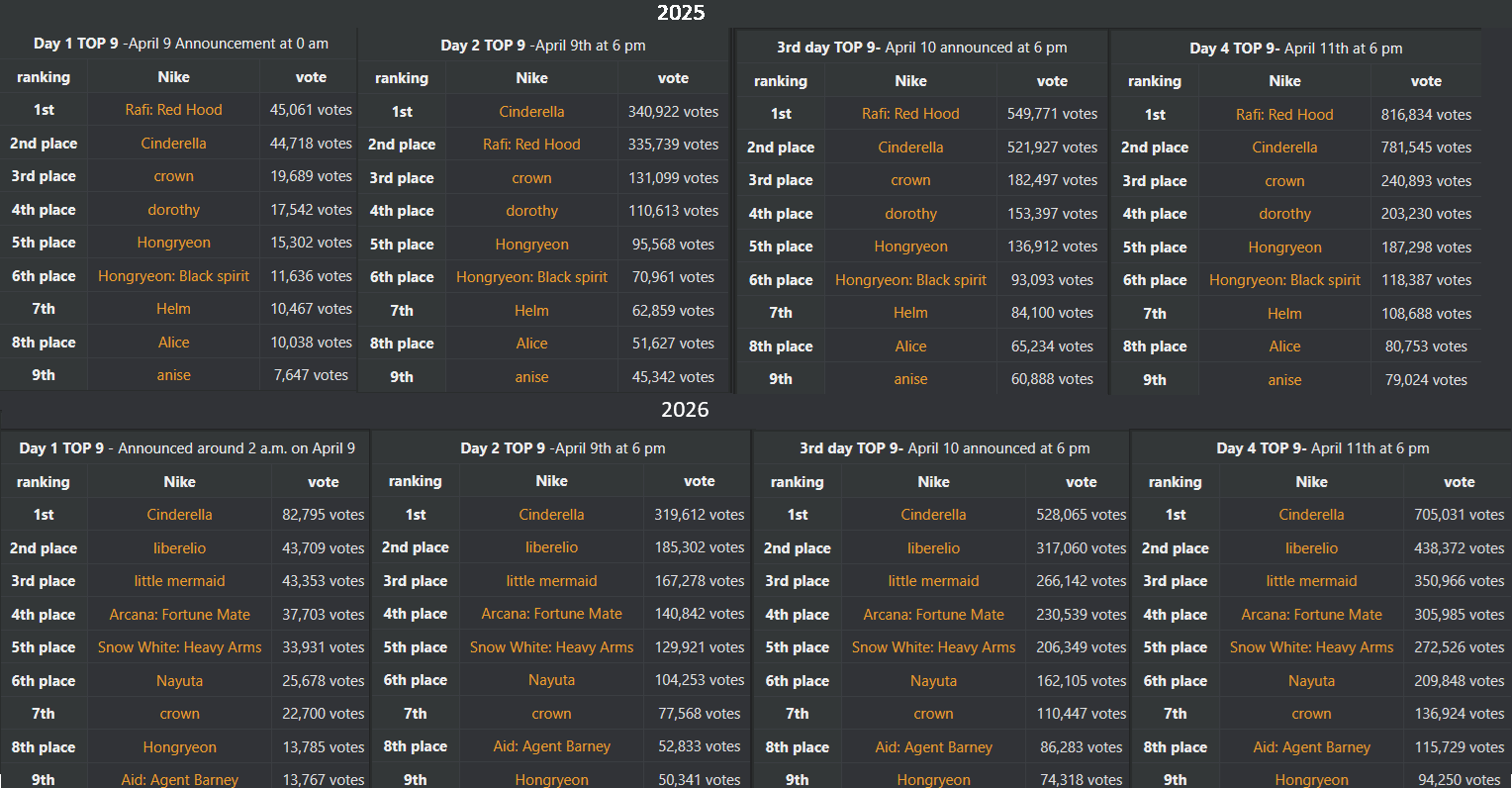The height and width of the screenshot is (788, 1512).
Task: Click the '15,302 votes' cell
Action: point(311,243)
